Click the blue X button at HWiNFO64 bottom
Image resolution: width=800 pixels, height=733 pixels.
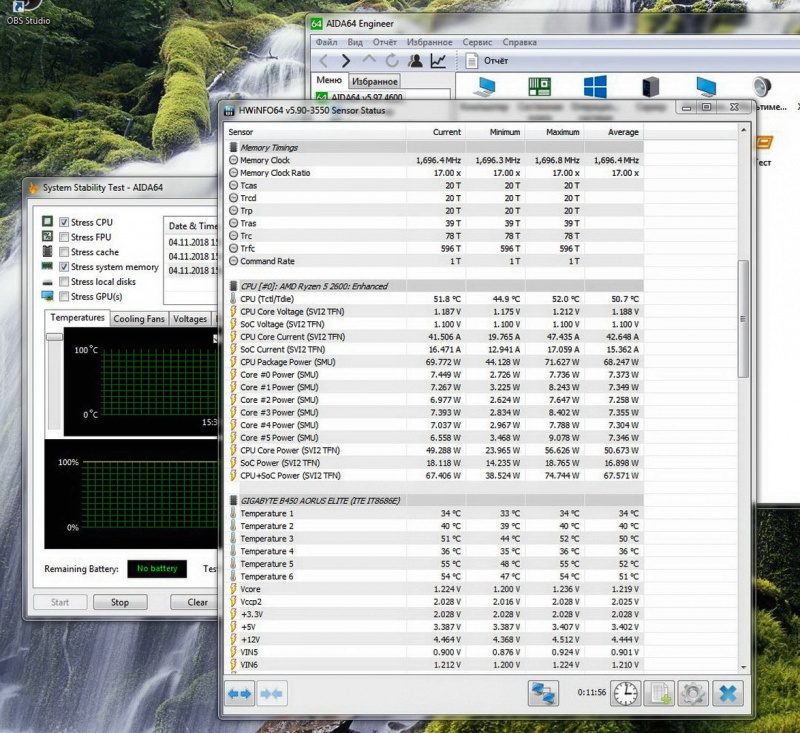(x=728, y=694)
